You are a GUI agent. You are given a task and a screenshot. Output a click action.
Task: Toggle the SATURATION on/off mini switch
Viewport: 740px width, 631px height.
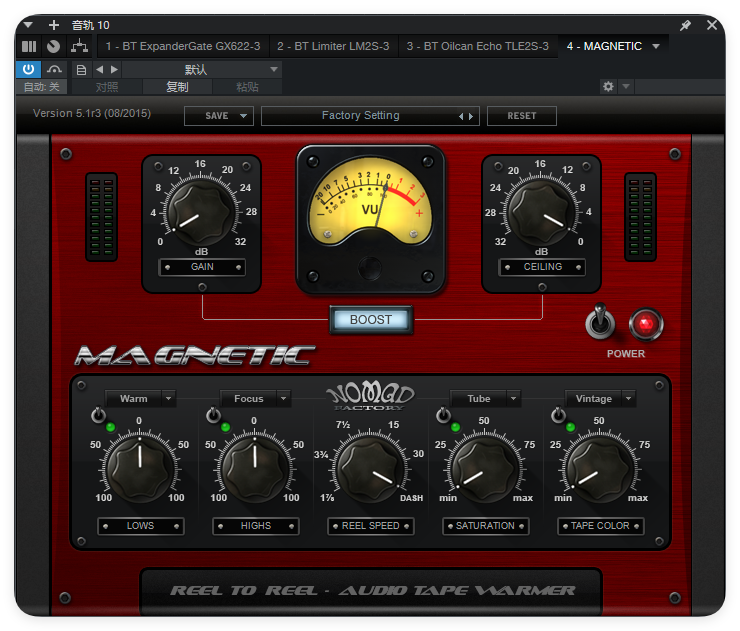tap(443, 415)
